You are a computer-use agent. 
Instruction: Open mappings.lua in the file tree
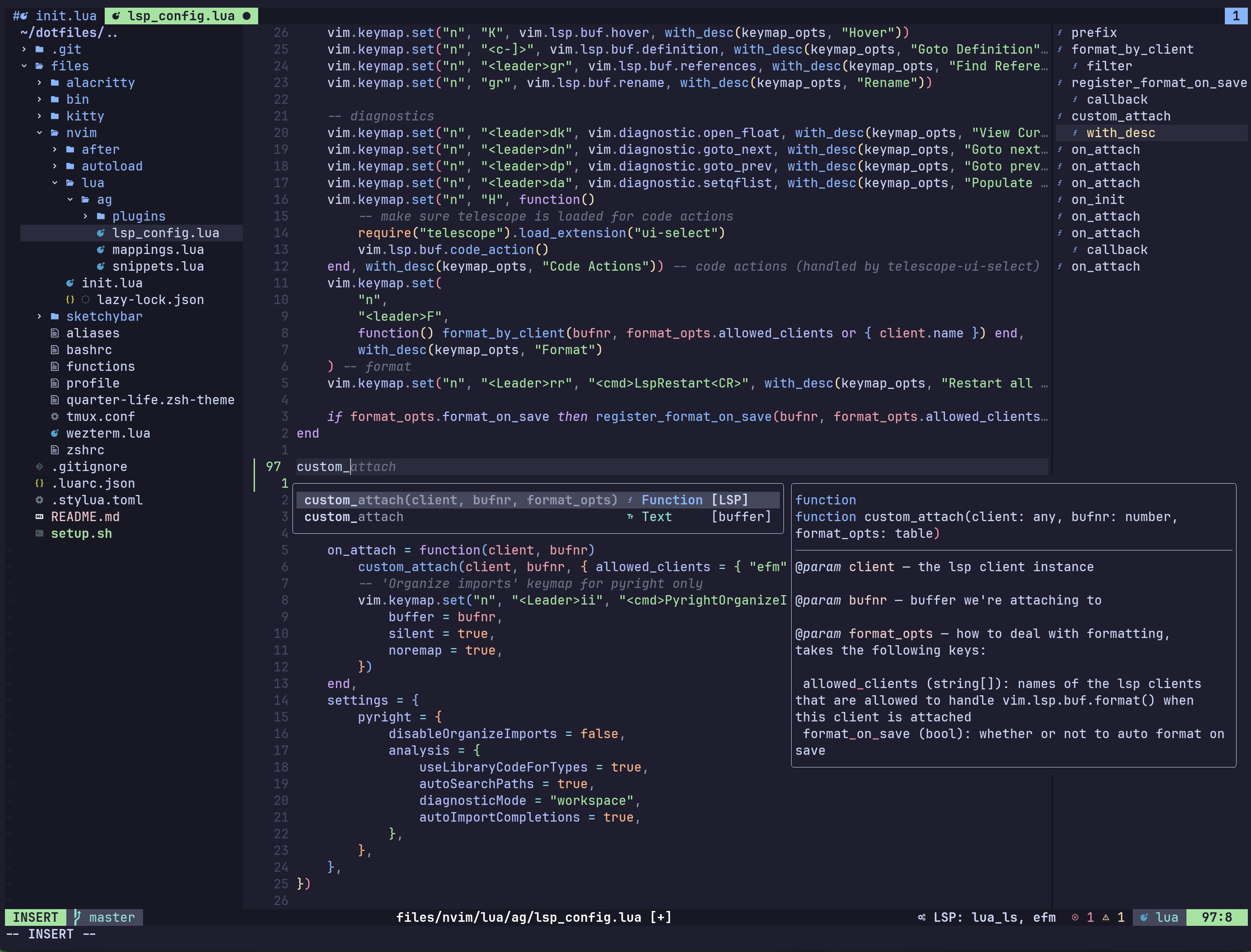point(158,250)
